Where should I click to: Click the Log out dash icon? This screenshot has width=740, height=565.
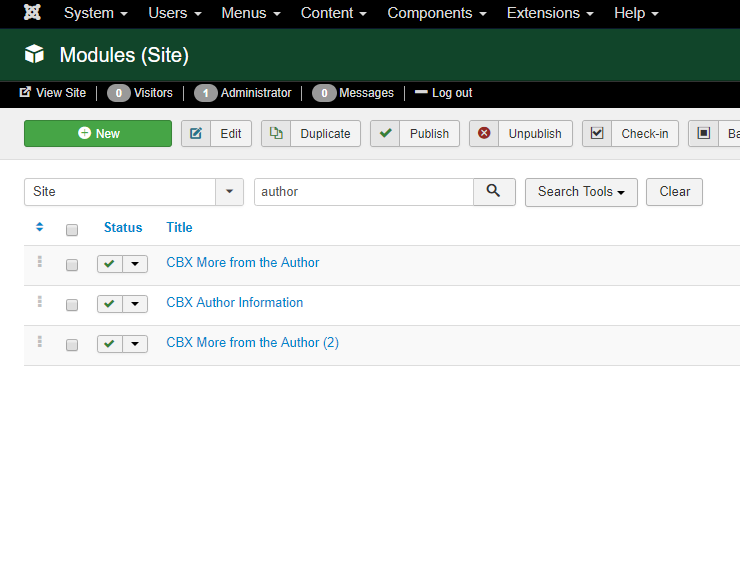421,92
